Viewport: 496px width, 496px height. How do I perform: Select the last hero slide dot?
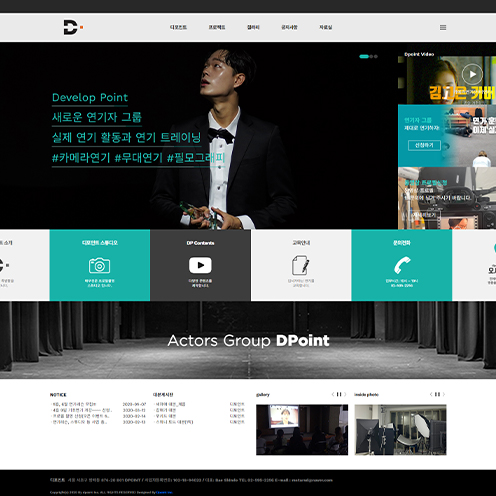376,56
